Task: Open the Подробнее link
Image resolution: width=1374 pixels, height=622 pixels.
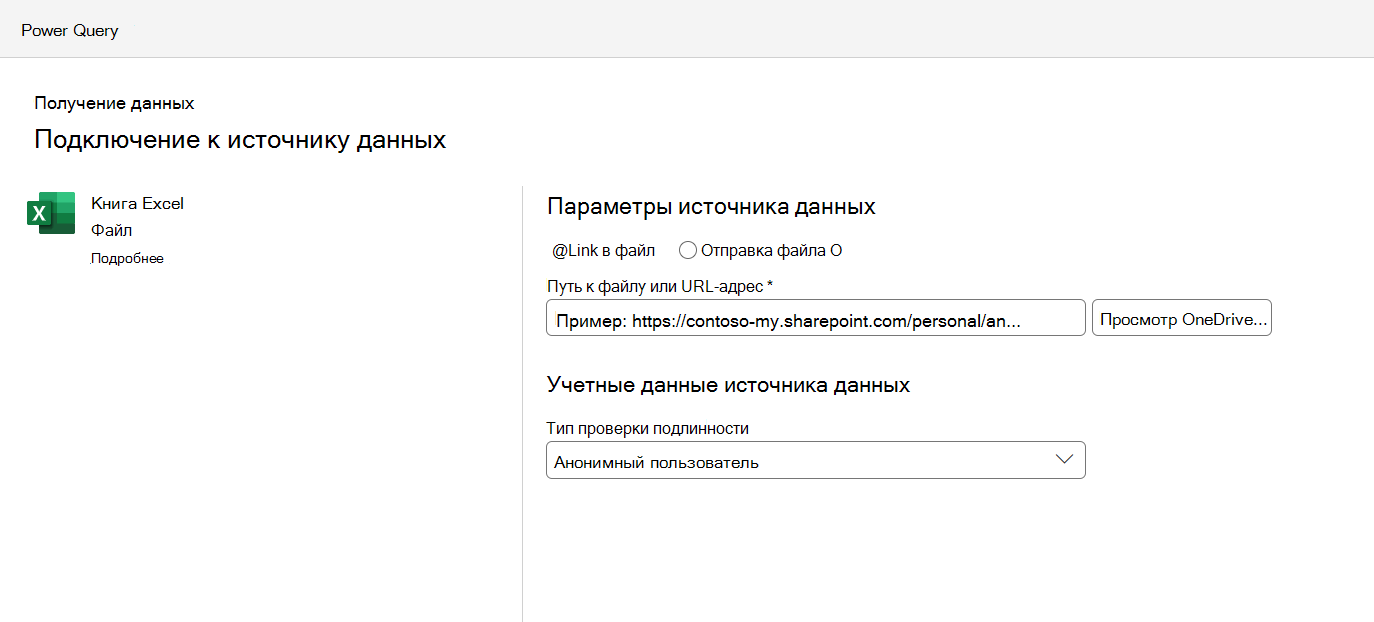Action: 127,258
